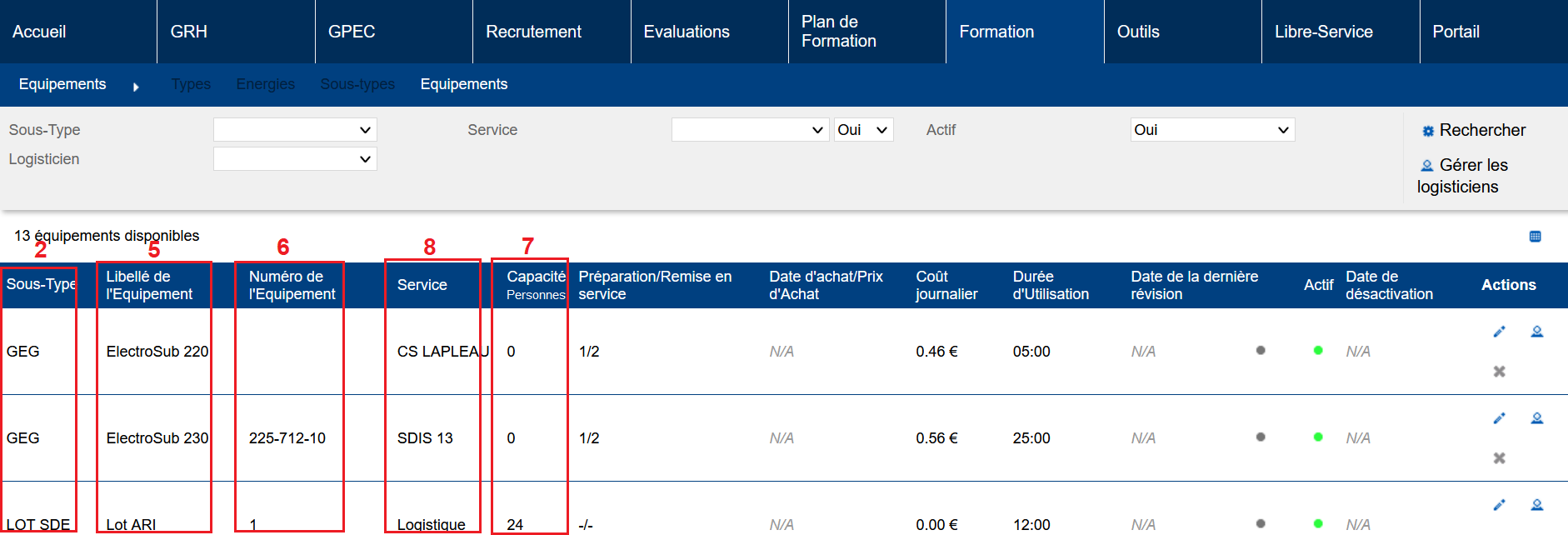Open the Formation tab in the top menu

pyautogui.click(x=996, y=32)
